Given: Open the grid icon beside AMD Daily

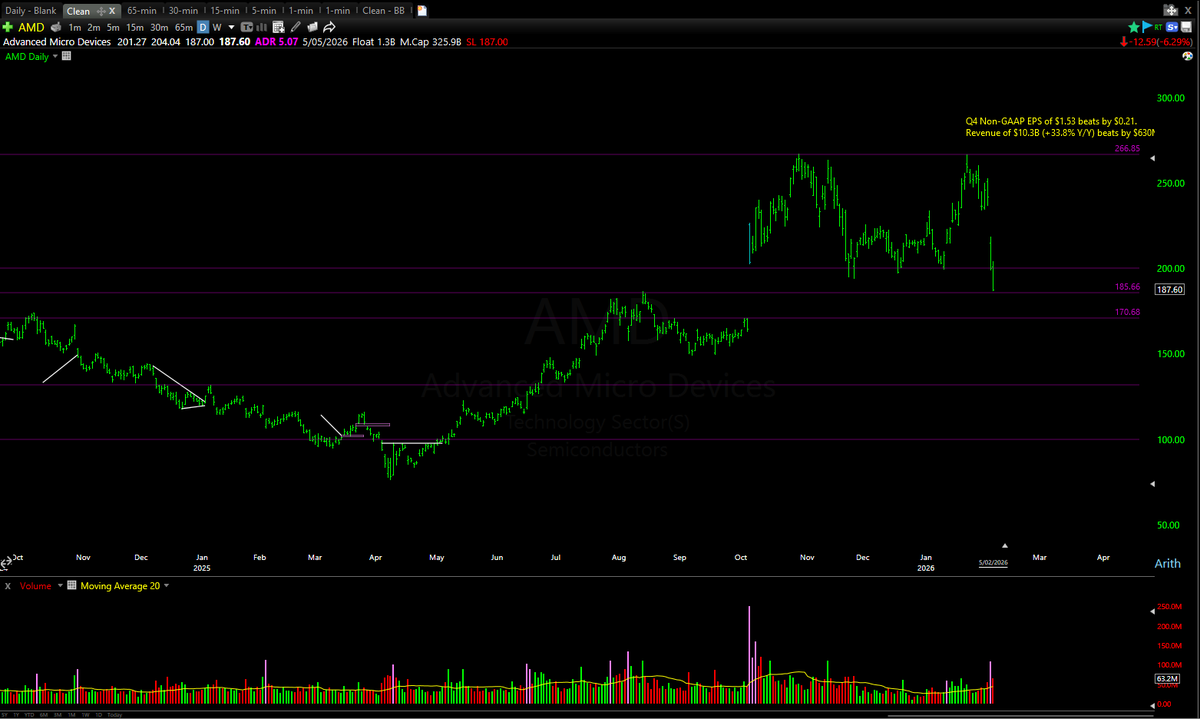Looking at the screenshot, I should click(x=66, y=56).
